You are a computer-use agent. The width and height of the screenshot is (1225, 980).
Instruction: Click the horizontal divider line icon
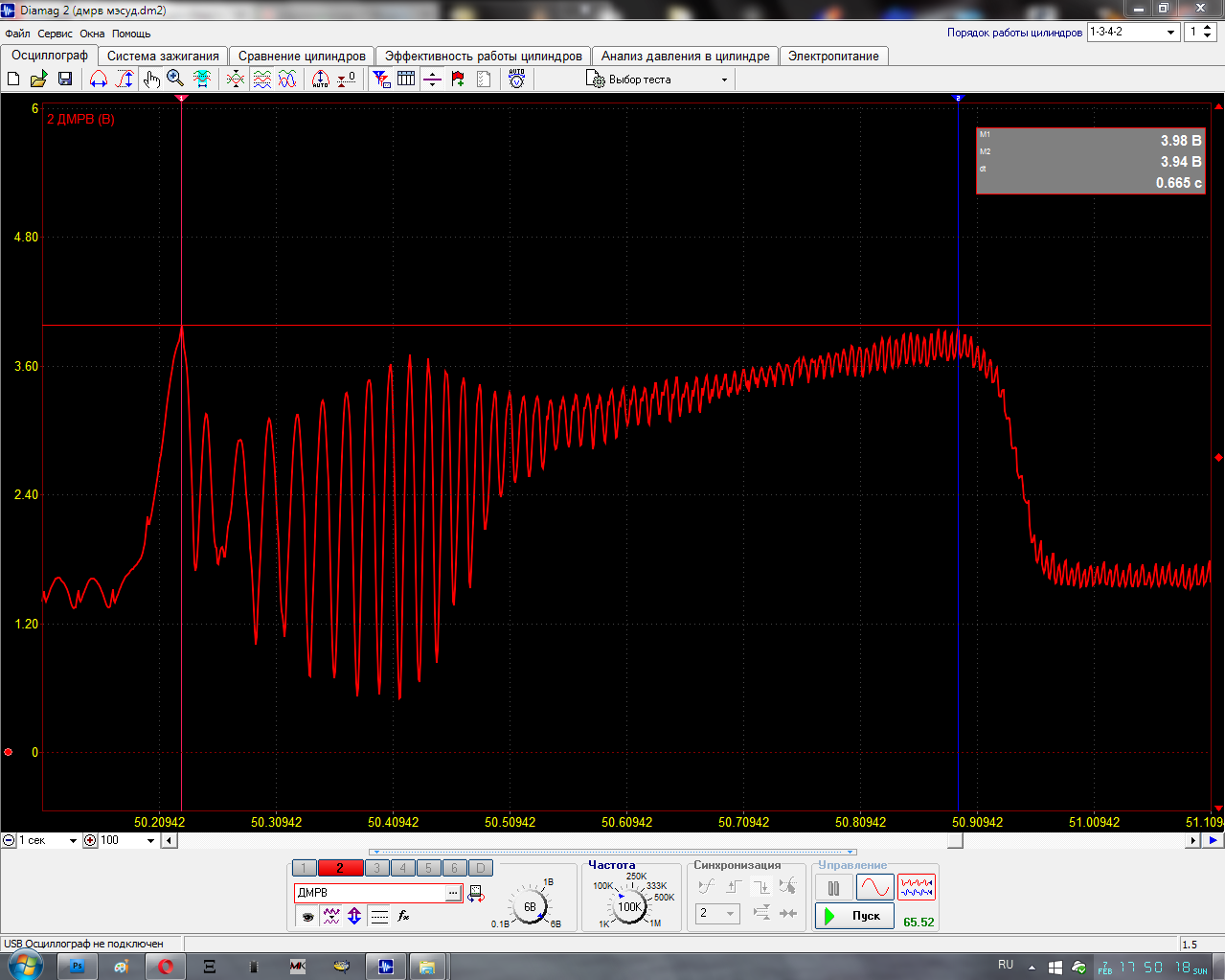[432, 80]
